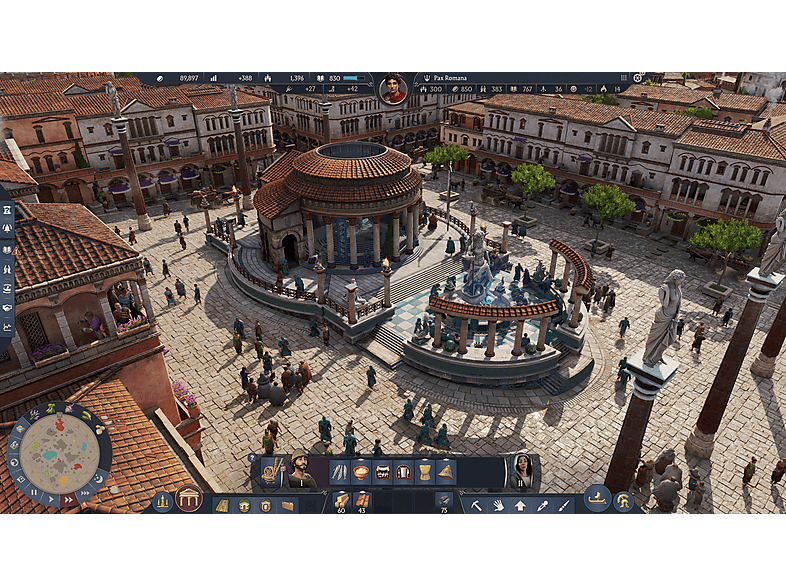The width and height of the screenshot is (786, 587).
Task: Click the population count 1,396
Action: (x=297, y=78)
